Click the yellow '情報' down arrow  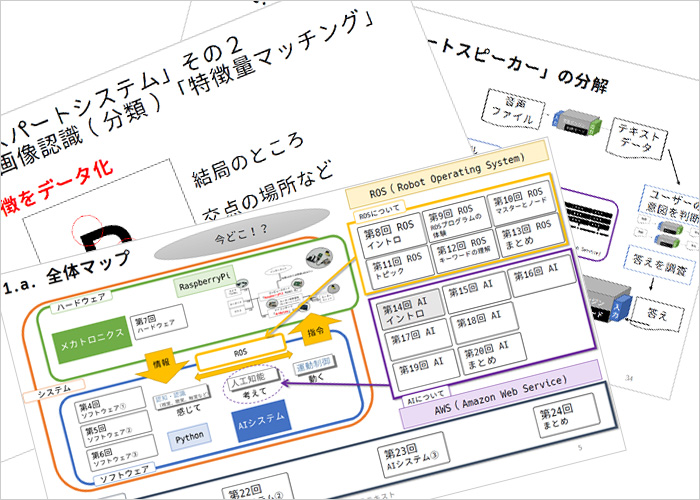point(162,365)
